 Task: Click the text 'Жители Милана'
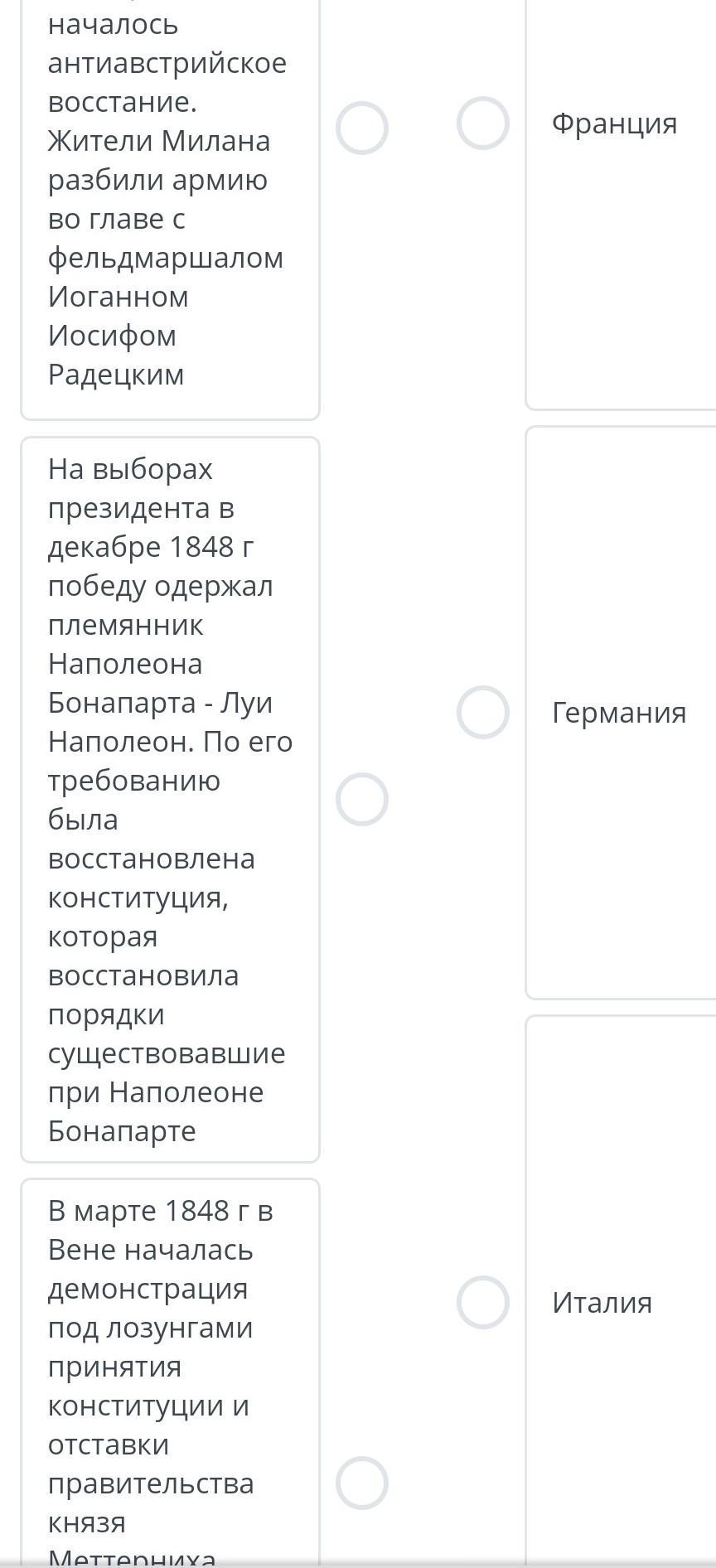click(x=158, y=141)
